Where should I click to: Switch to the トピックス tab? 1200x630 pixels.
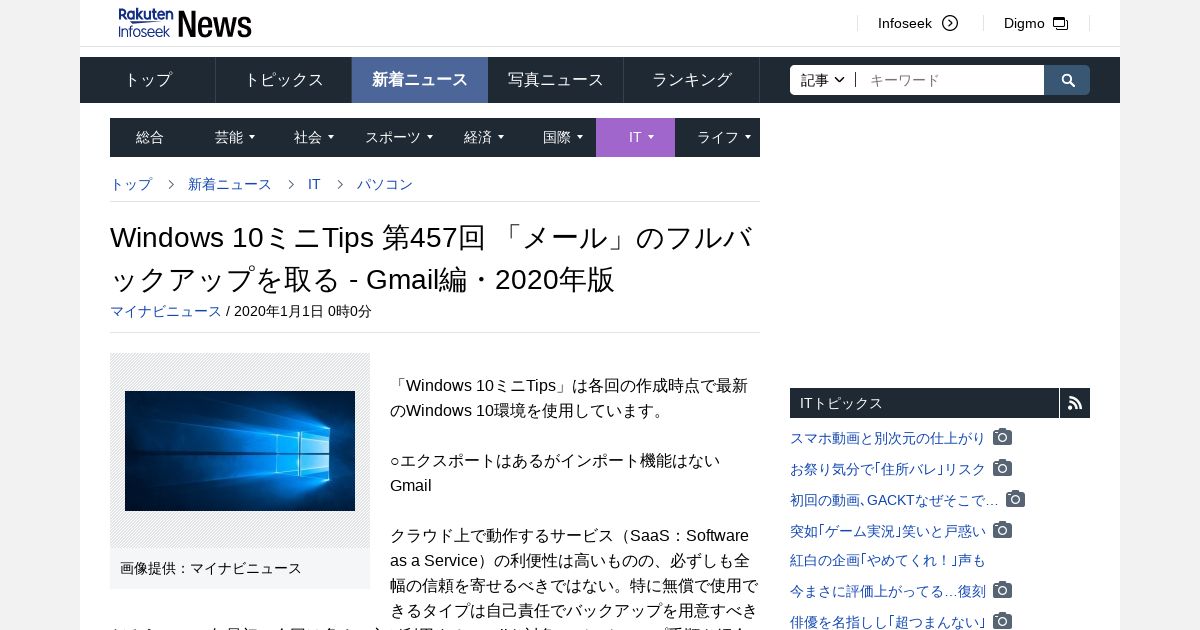click(x=284, y=80)
